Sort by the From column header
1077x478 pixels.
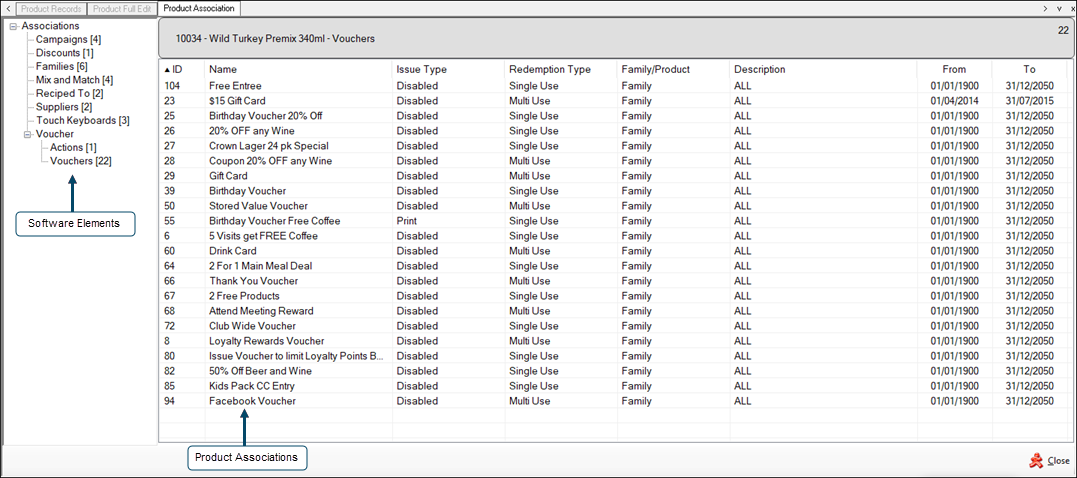click(954, 69)
